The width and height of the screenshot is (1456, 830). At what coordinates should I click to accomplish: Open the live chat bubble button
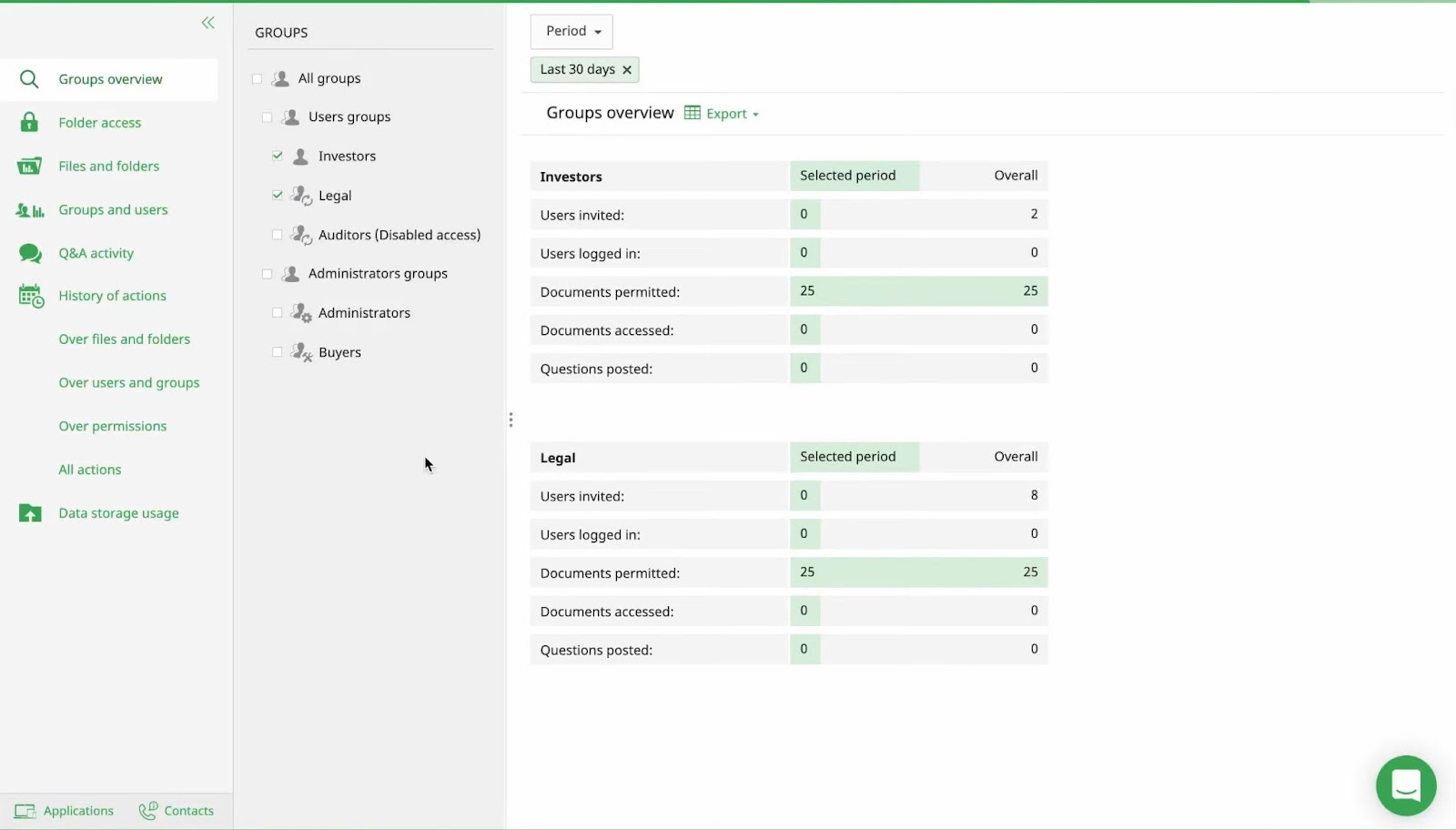(1406, 785)
